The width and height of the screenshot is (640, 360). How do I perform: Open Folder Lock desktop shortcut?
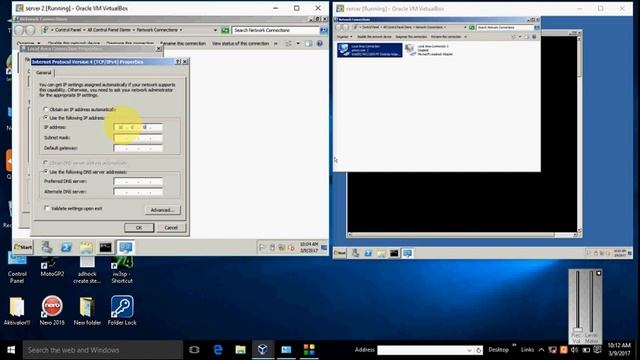(122, 310)
